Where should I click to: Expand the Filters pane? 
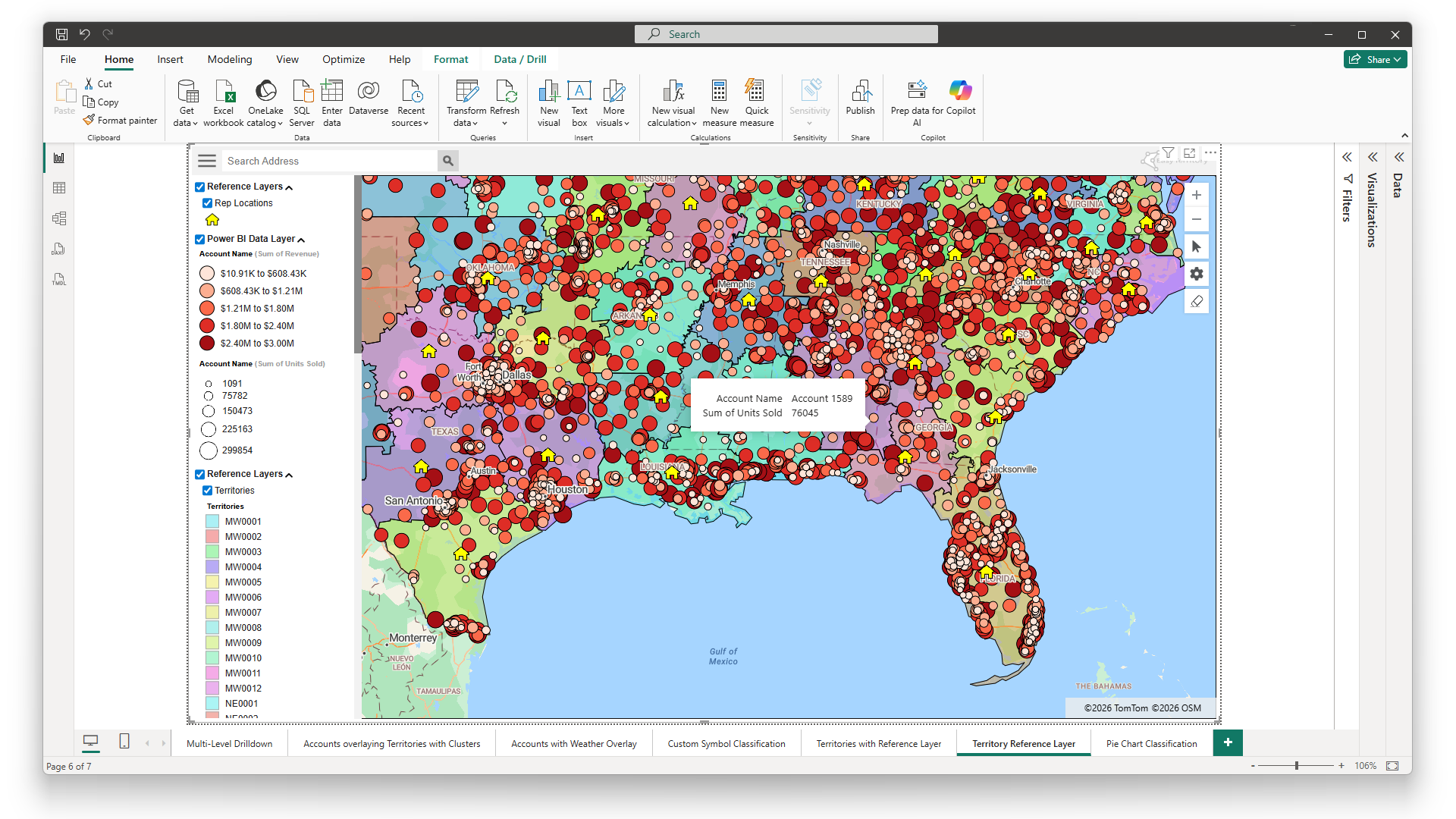pyautogui.click(x=1347, y=158)
